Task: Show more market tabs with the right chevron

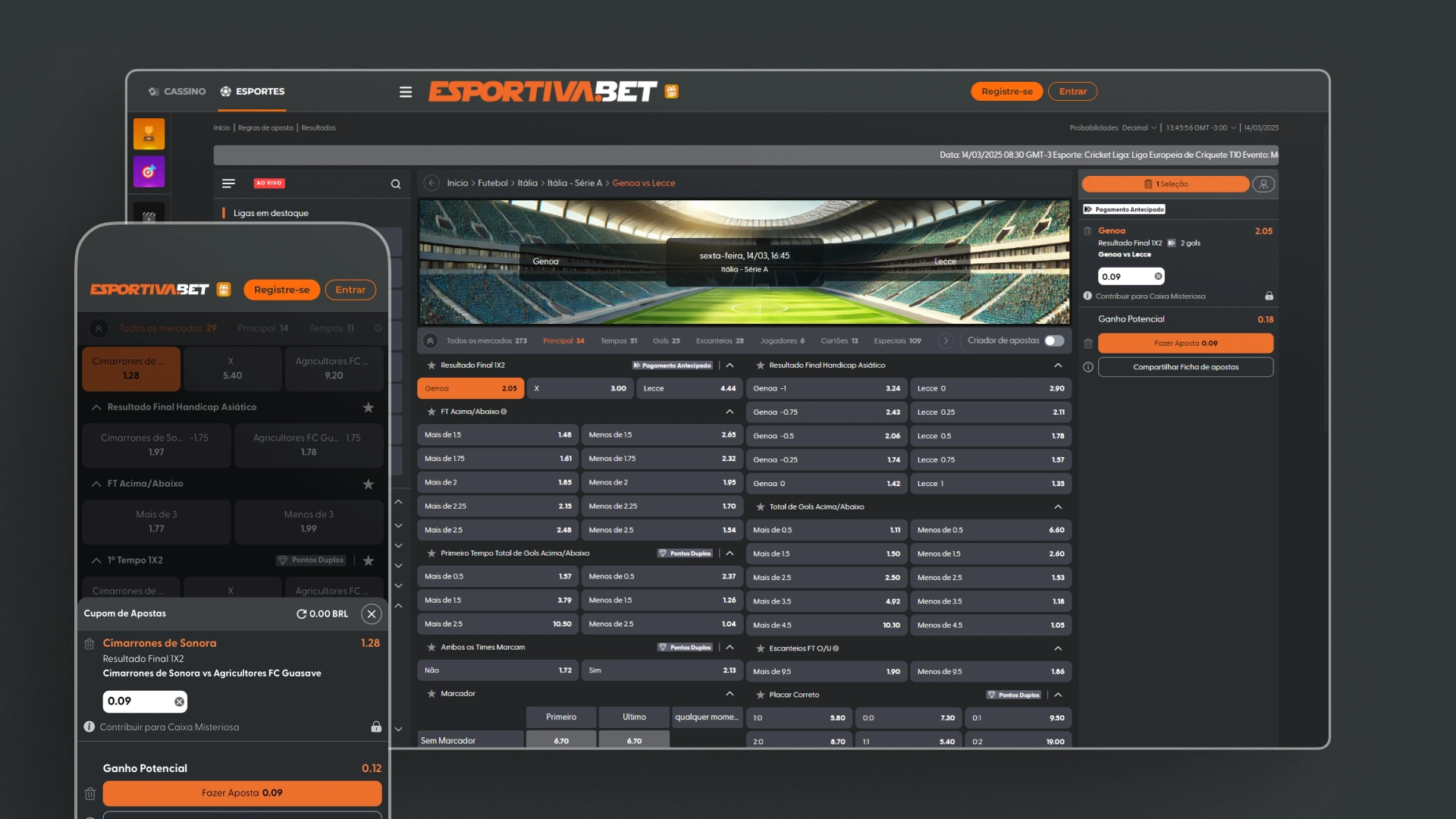Action: click(x=945, y=341)
